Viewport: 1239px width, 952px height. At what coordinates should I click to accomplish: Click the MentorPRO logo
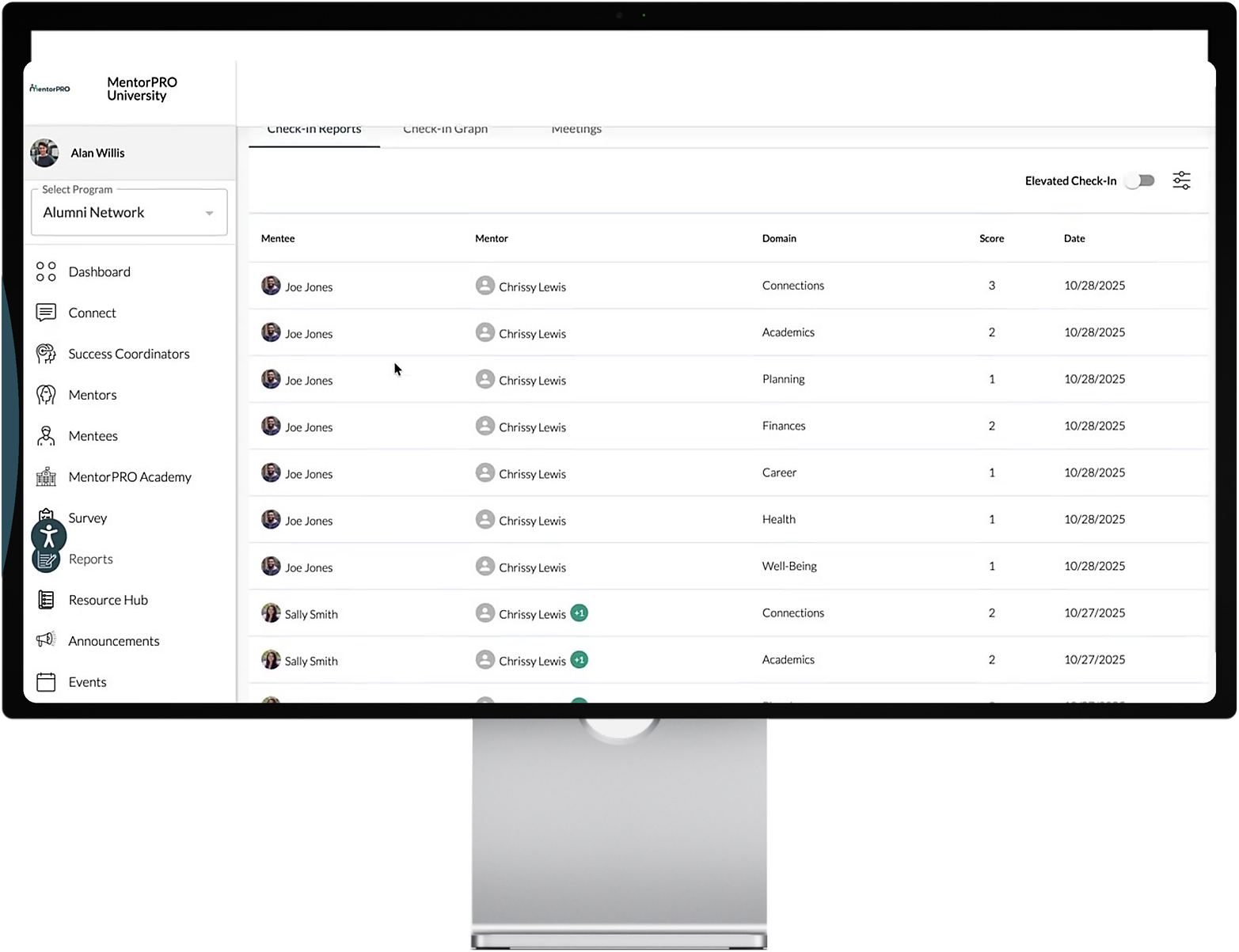50,89
